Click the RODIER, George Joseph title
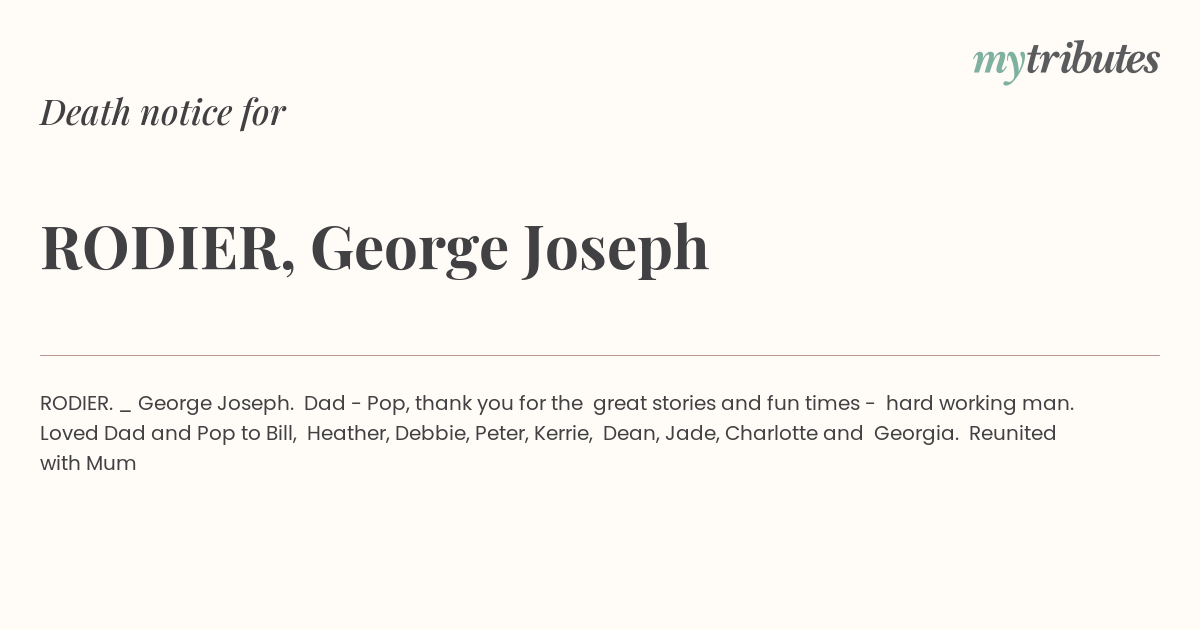This screenshot has width=1200, height=630. (x=375, y=248)
